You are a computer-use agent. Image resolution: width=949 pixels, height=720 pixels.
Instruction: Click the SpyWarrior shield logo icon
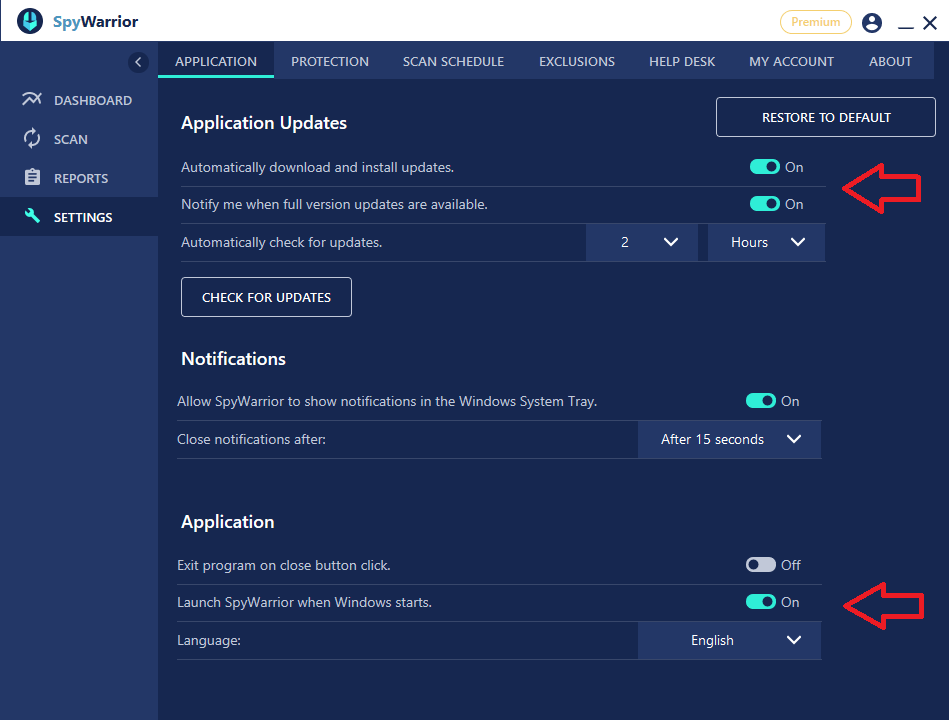[x=30, y=22]
